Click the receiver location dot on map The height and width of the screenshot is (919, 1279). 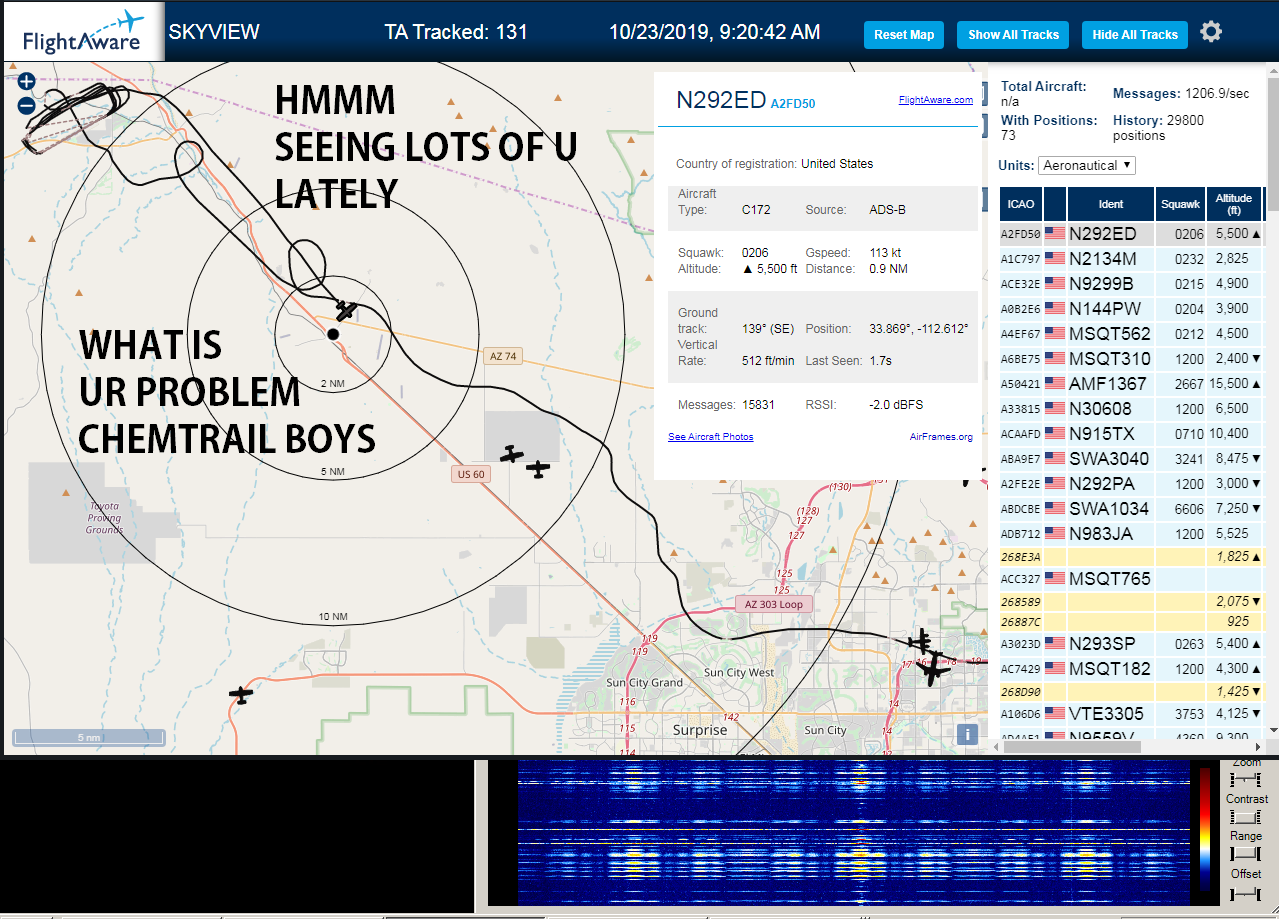coord(333,333)
